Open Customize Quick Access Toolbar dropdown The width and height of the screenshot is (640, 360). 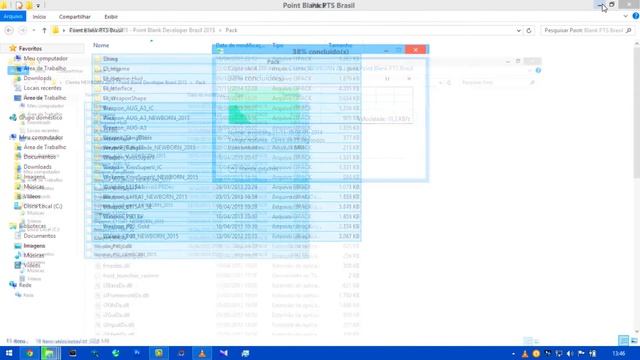click(38, 6)
